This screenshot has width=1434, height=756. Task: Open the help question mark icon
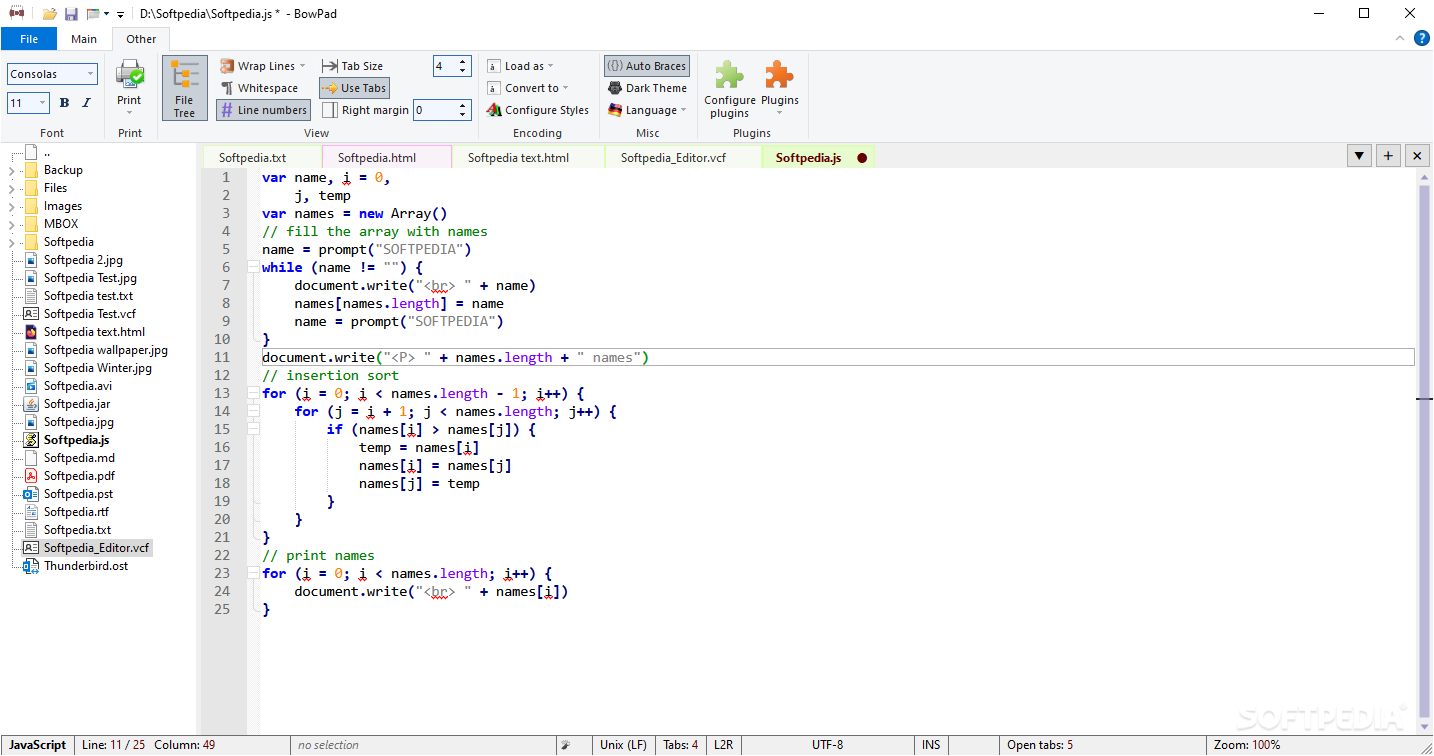[x=1421, y=39]
